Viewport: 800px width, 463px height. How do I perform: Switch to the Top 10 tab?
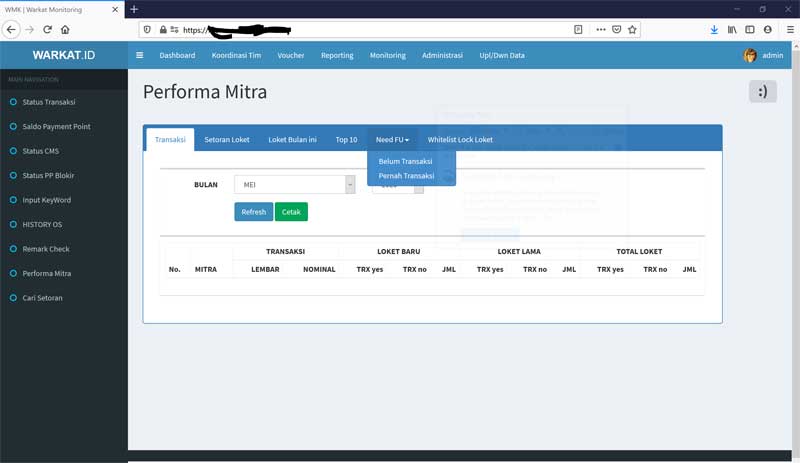[x=346, y=139]
